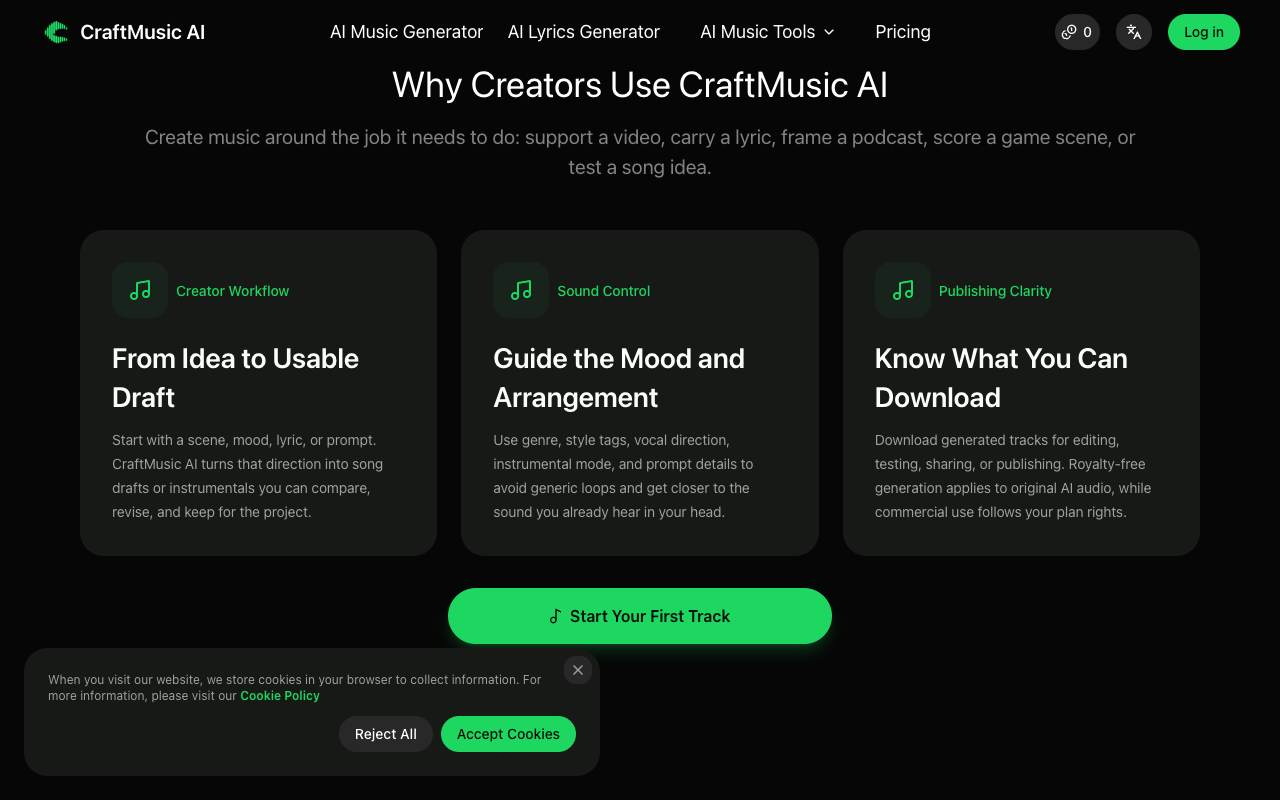Image resolution: width=1280 pixels, height=800 pixels.
Task: Dismiss the cookie banner with the X
Action: 578,670
